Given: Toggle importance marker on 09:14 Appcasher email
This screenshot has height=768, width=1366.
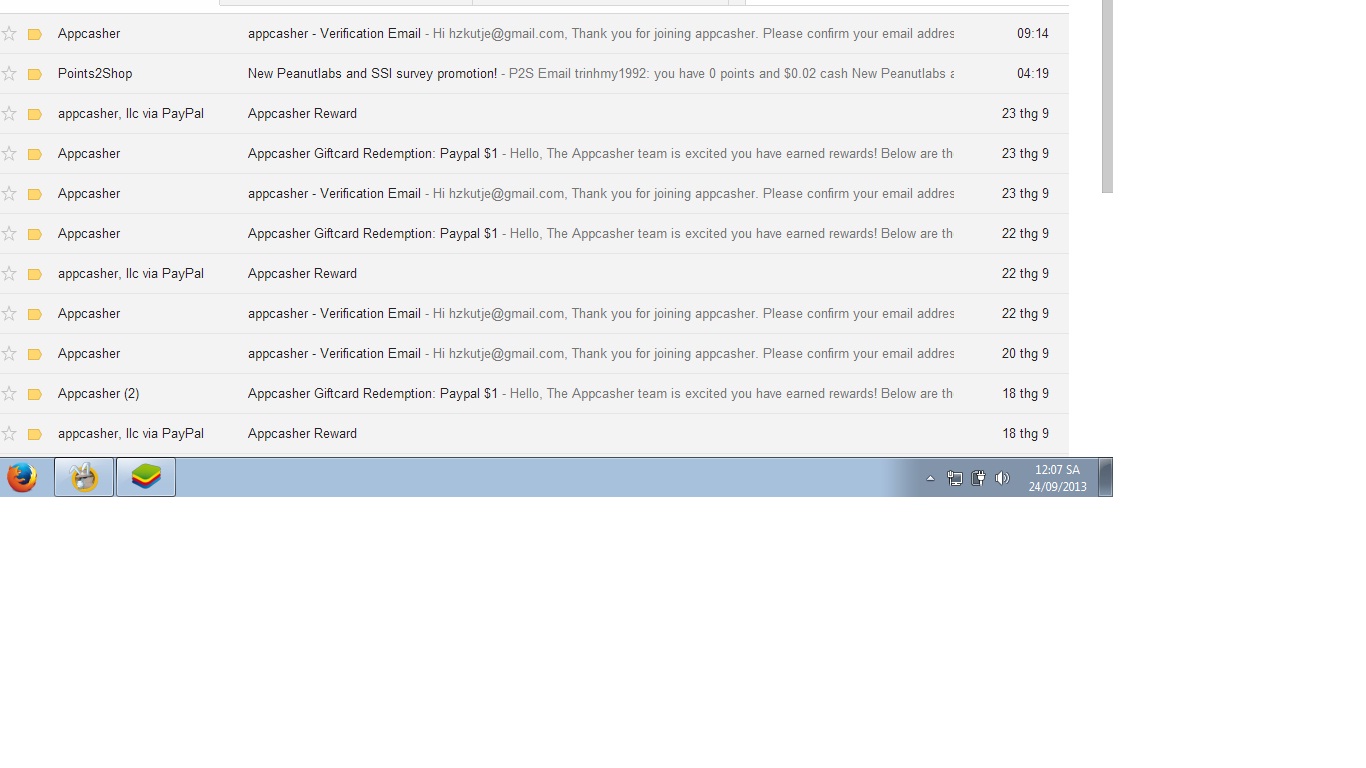Looking at the screenshot, I should point(35,34).
